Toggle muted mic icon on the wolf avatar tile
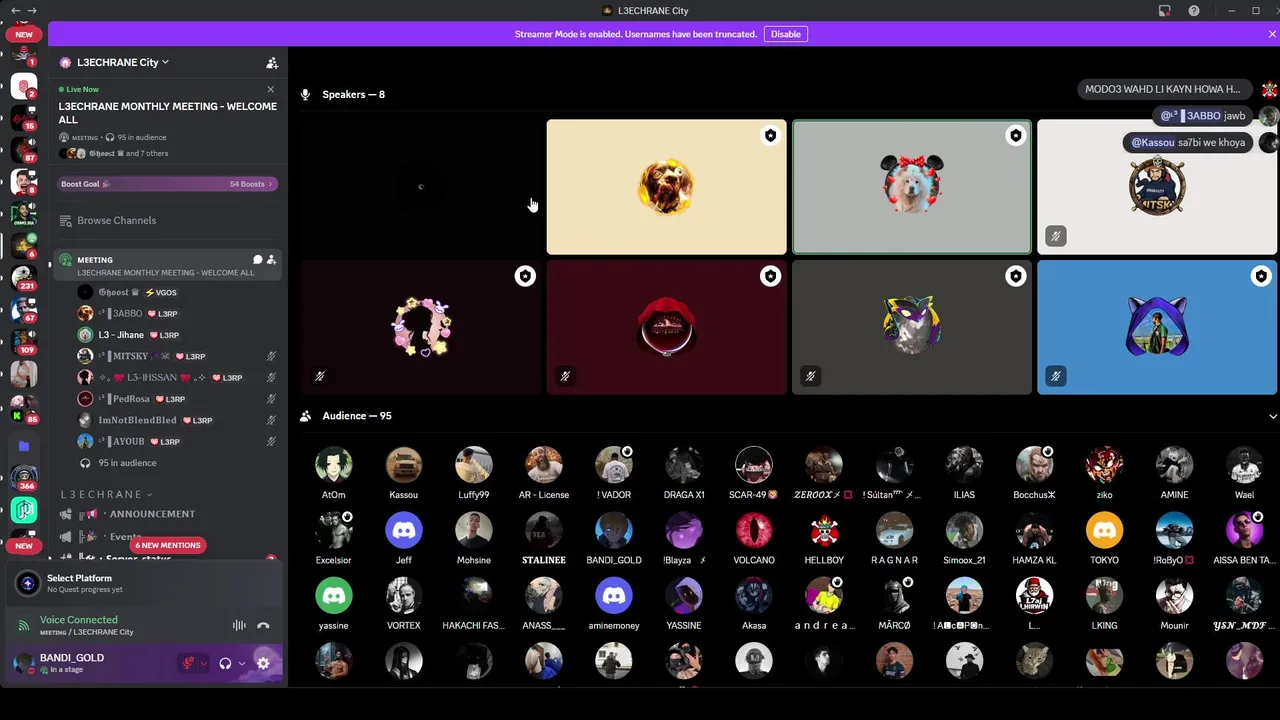The height and width of the screenshot is (720, 1280). pos(810,376)
